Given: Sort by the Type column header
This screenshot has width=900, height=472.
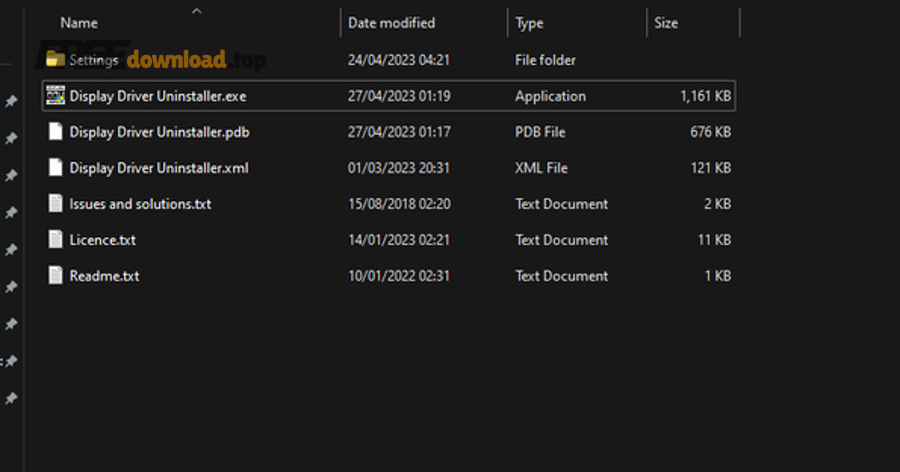Looking at the screenshot, I should [529, 23].
